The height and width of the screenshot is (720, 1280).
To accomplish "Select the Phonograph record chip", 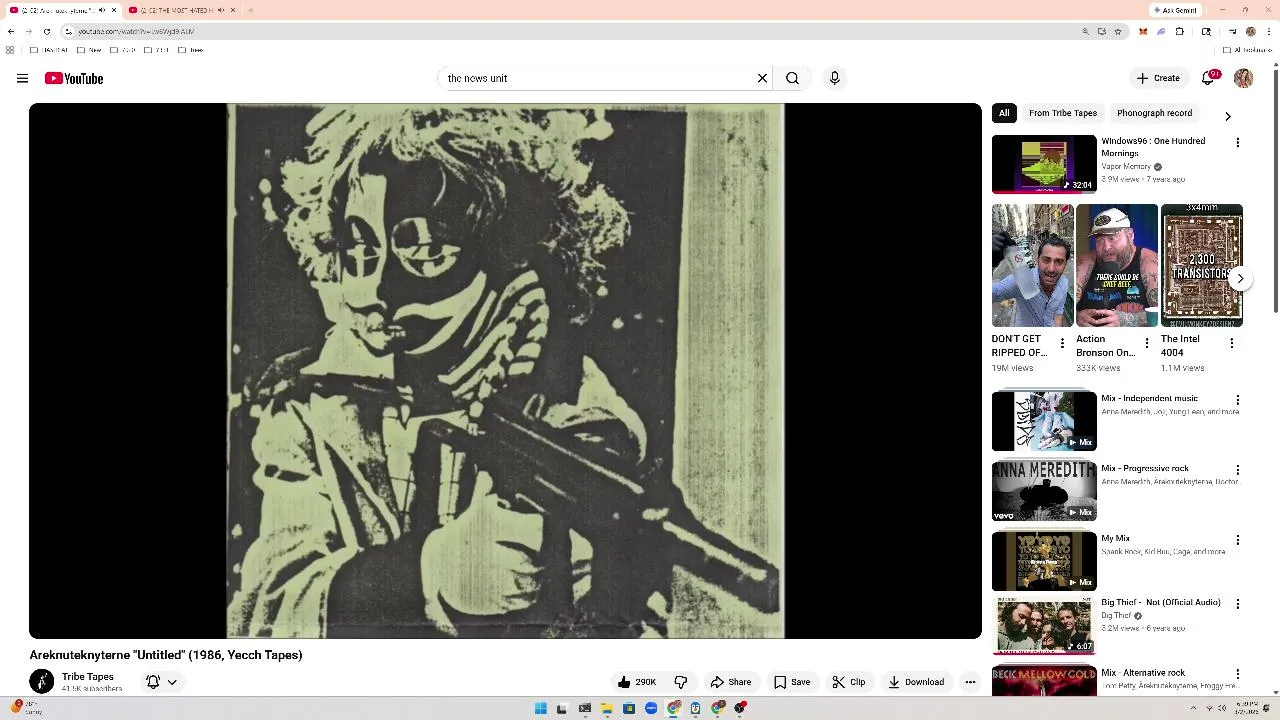I will point(1154,113).
